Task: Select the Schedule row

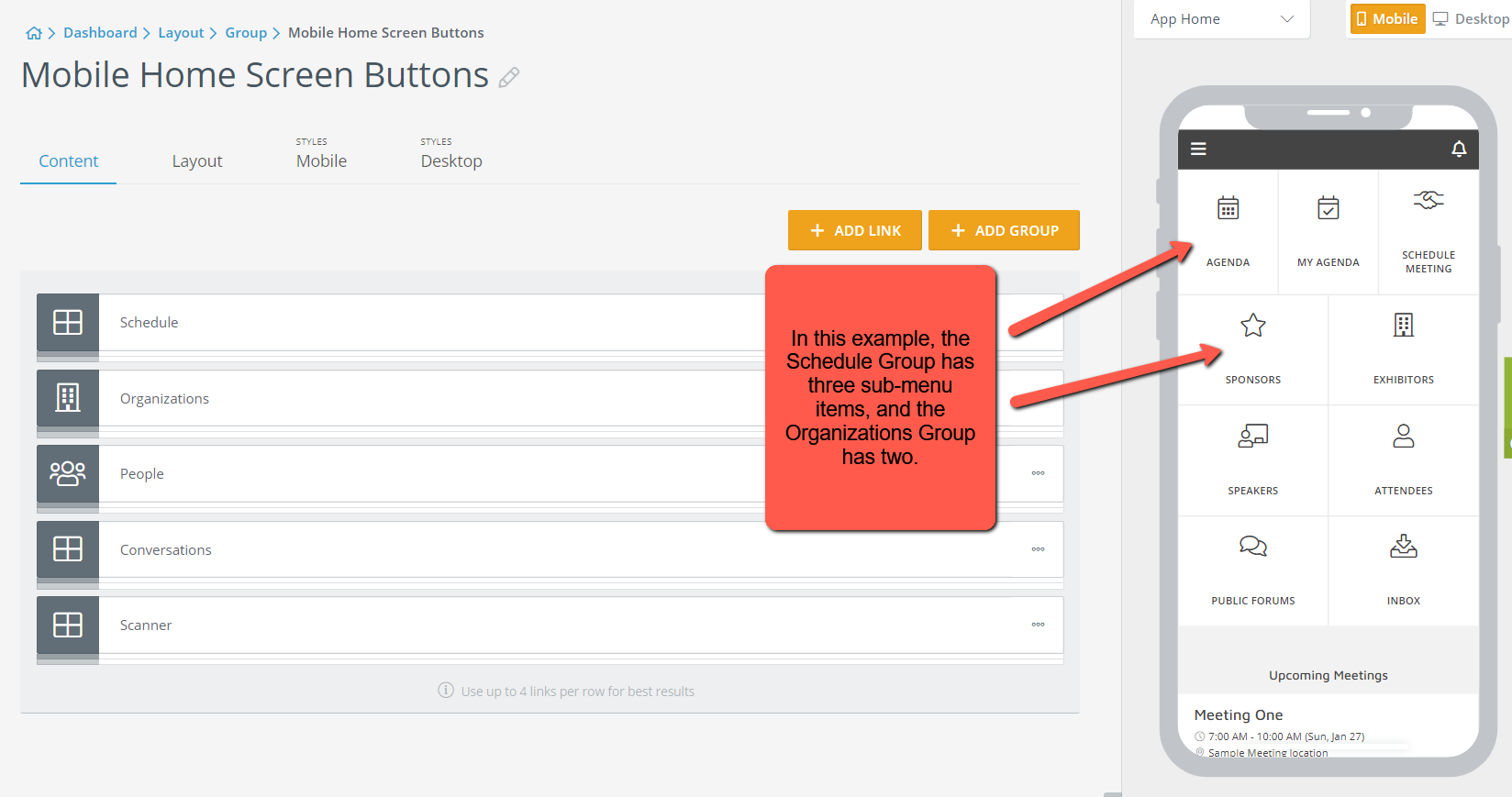Action: [550, 322]
